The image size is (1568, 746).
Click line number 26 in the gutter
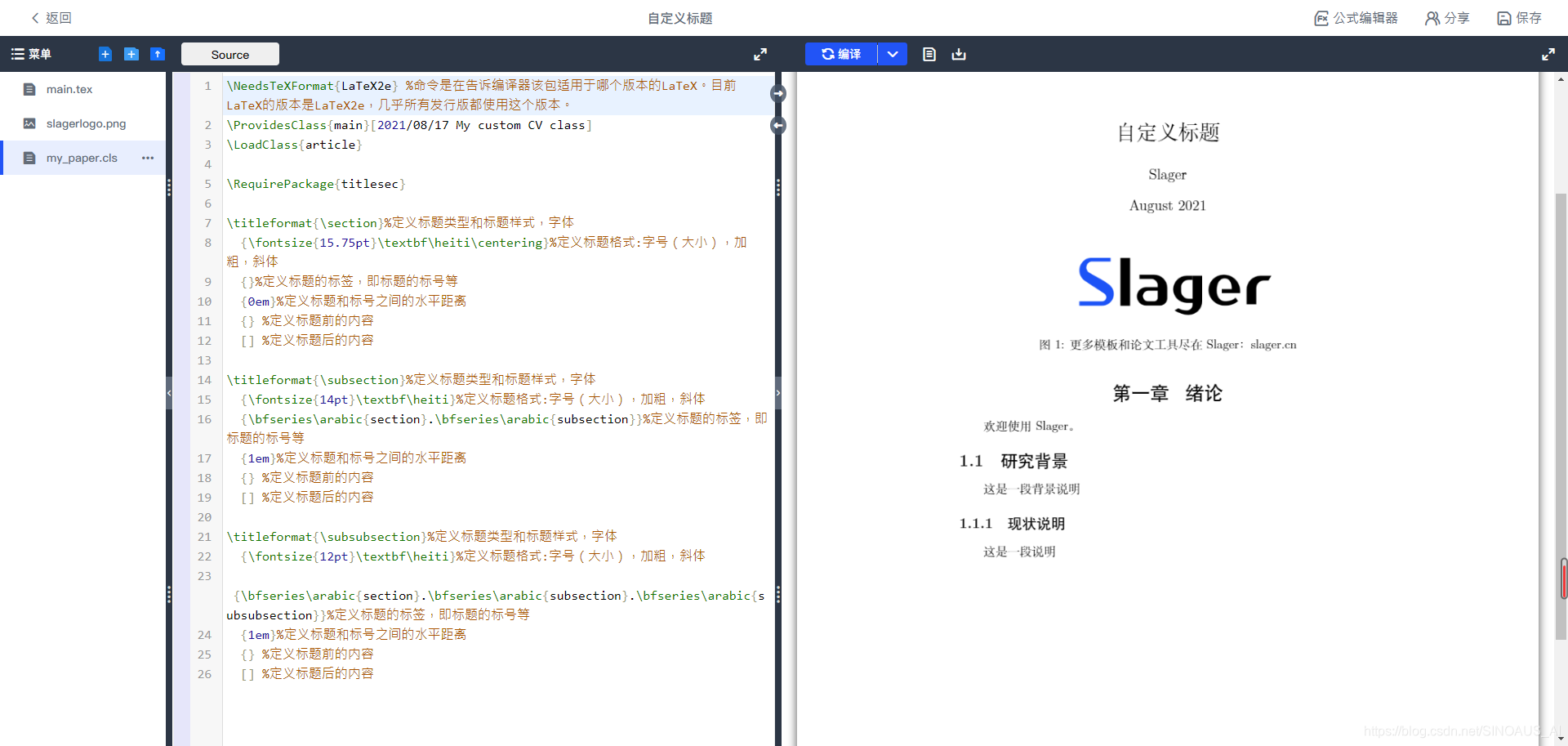pyautogui.click(x=204, y=674)
